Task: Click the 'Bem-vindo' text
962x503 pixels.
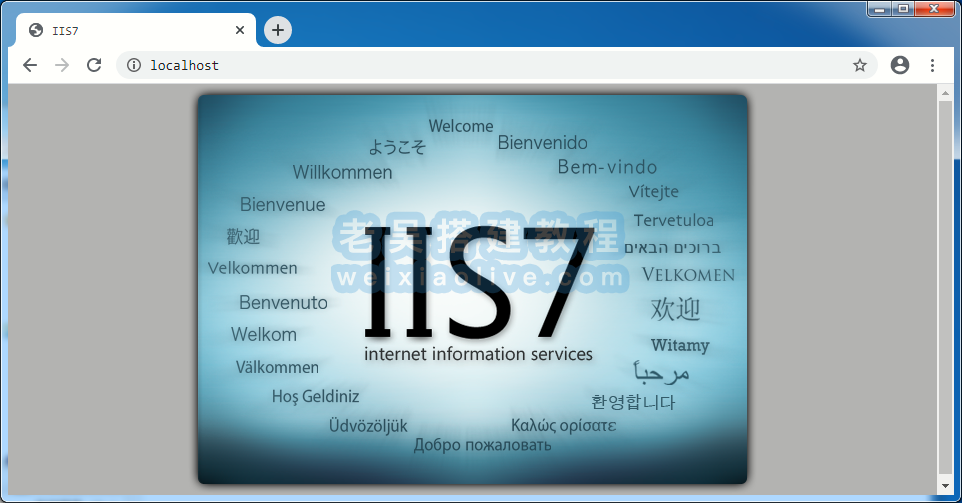Action: click(x=607, y=167)
